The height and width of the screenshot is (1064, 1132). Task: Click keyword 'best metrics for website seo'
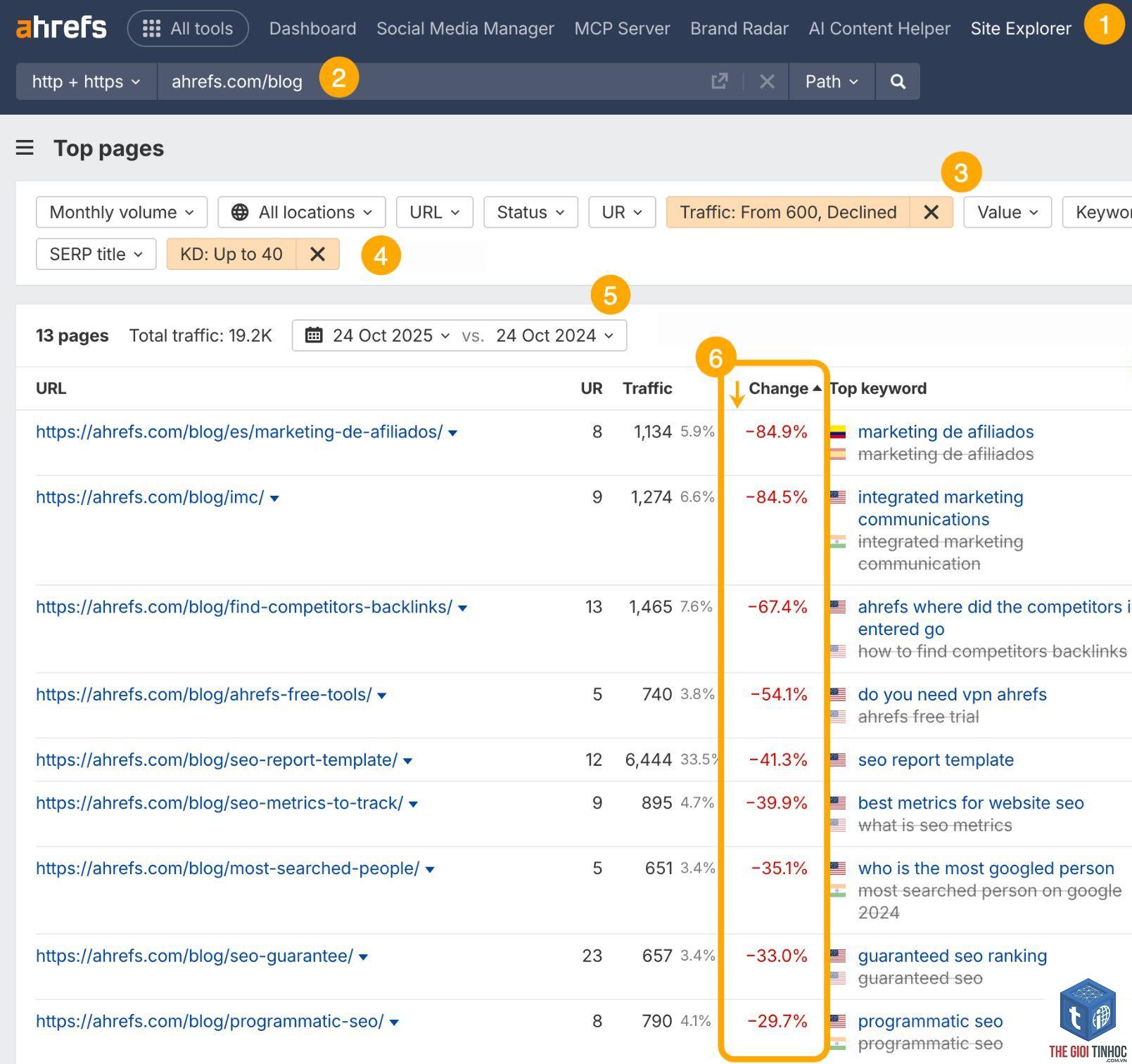click(971, 803)
